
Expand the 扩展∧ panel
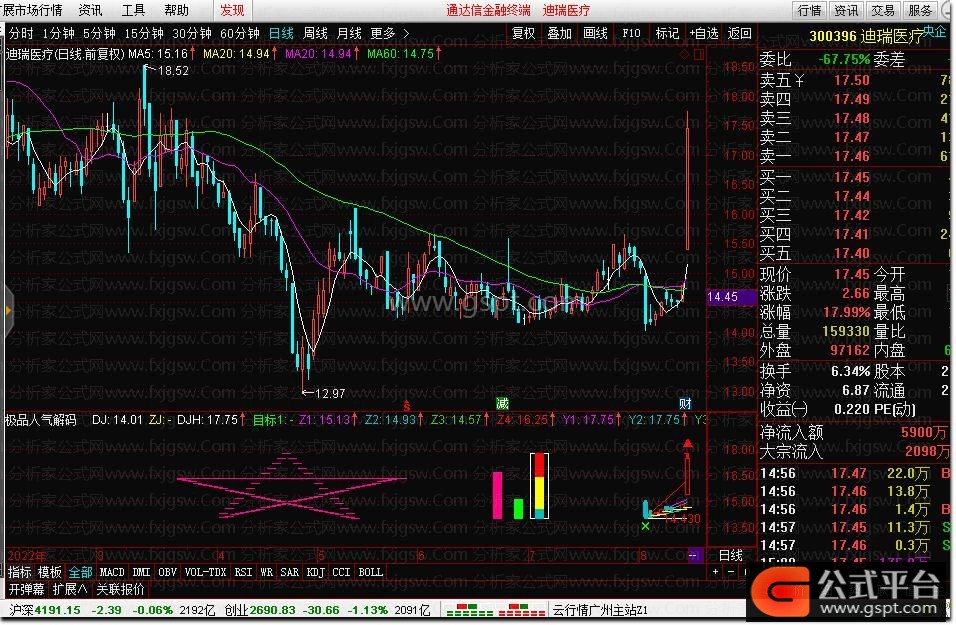click(x=70, y=589)
